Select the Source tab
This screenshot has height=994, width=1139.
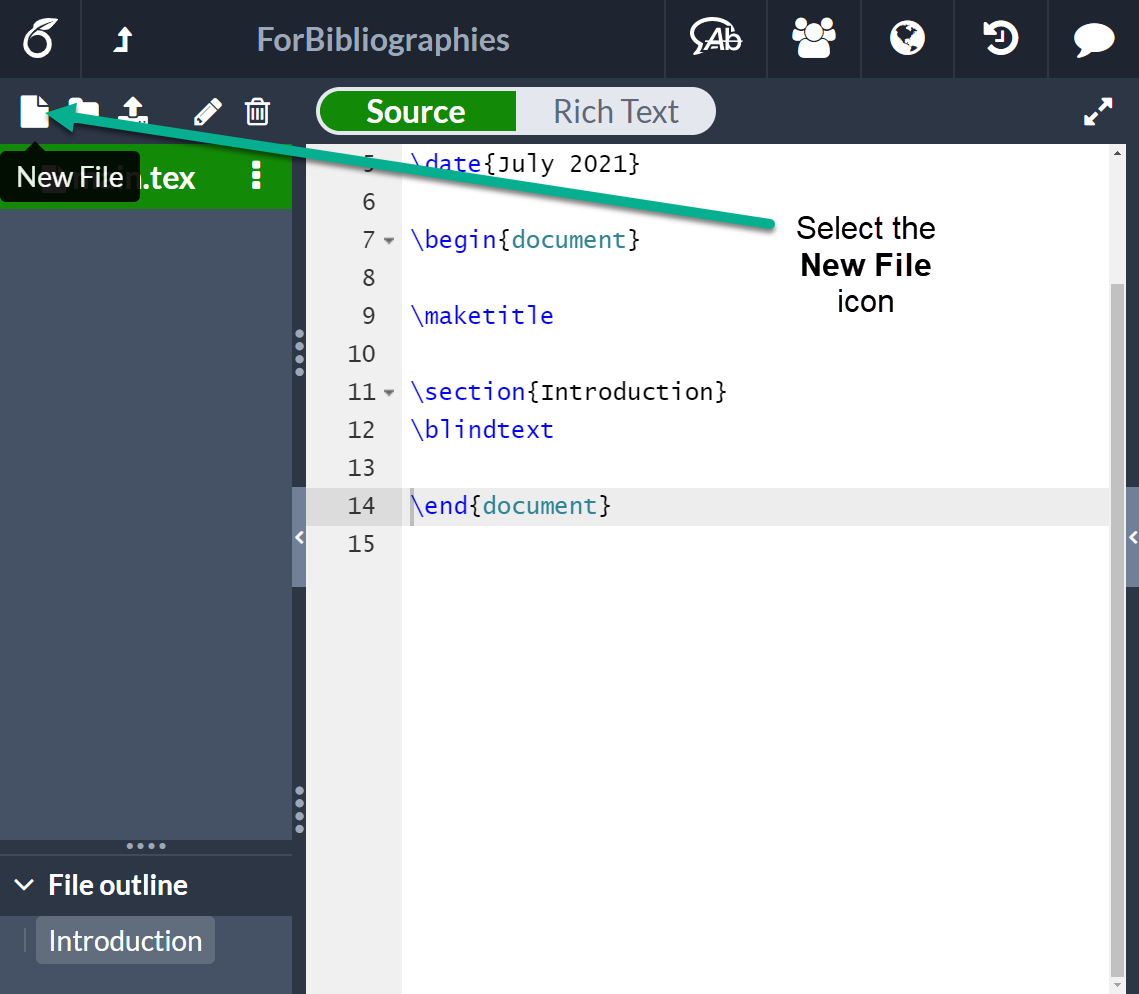[416, 111]
